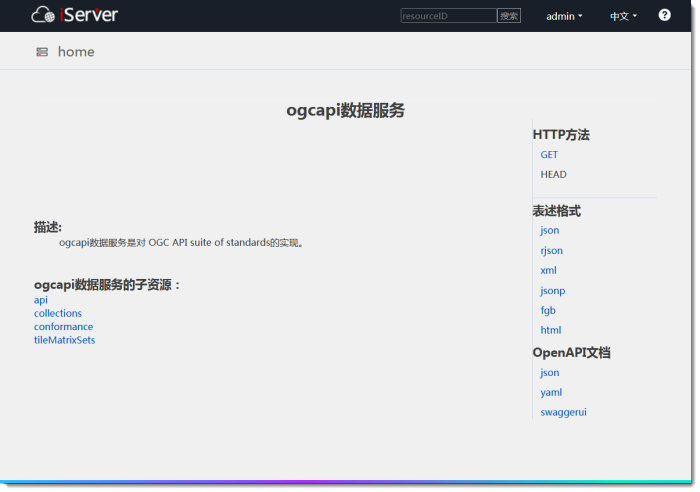Focus the resourceID search field
700x492 pixels.
pos(448,16)
